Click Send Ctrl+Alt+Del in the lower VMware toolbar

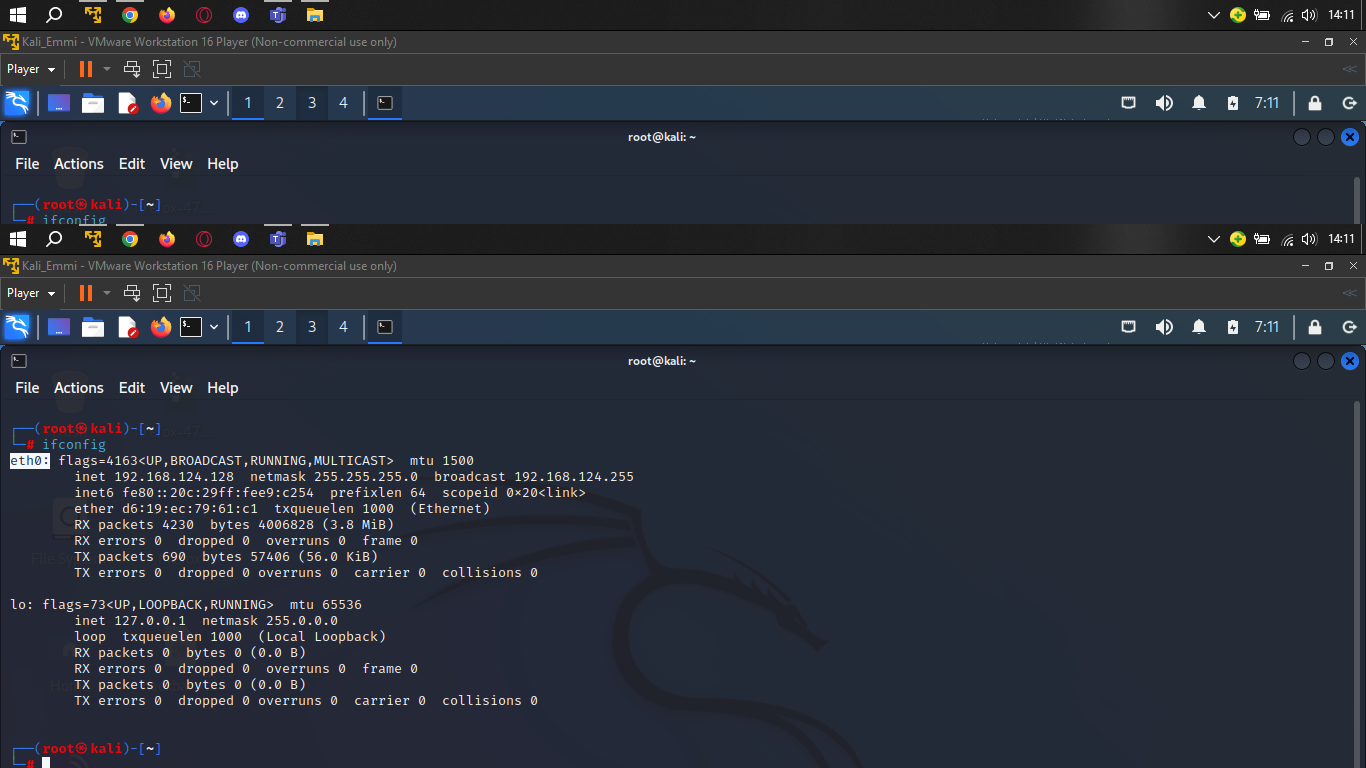pyautogui.click(x=132, y=293)
